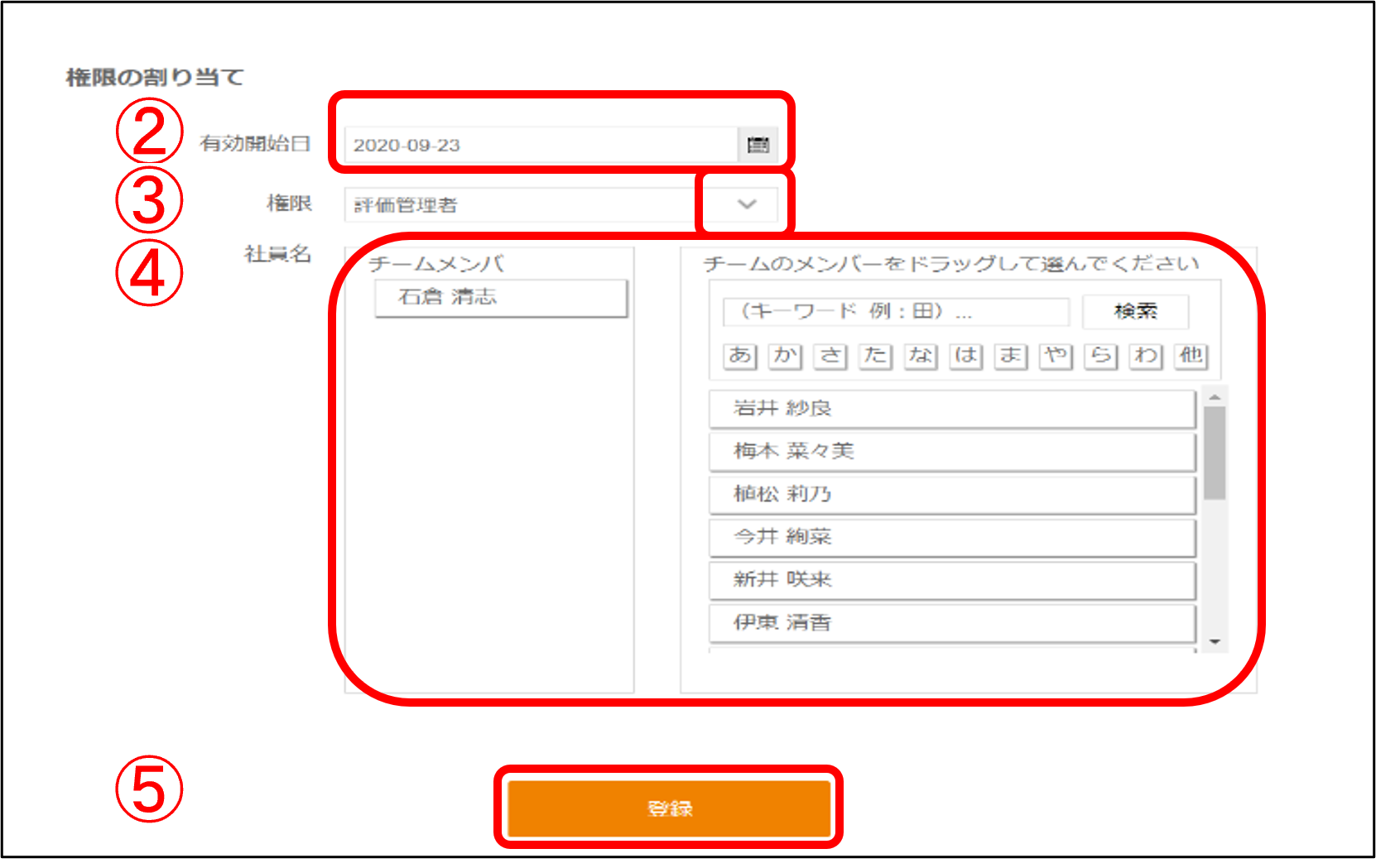This screenshot has width=1376, height=868.
Task: Click the orange 登録 button
Action: click(669, 808)
